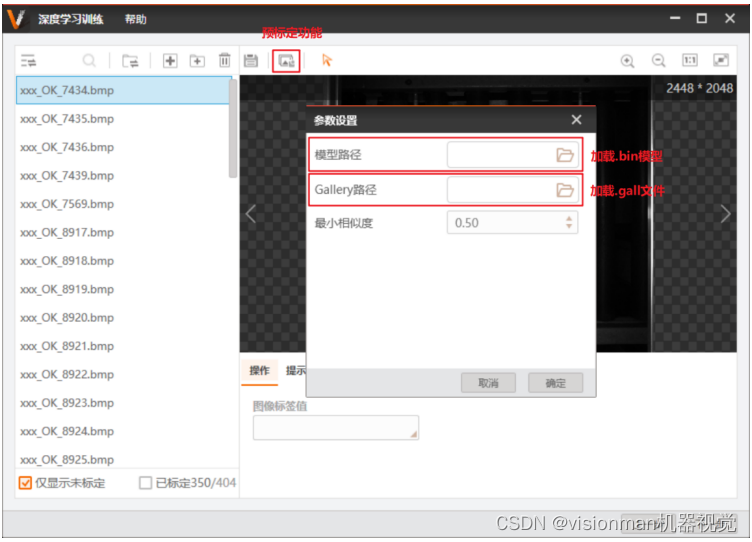Click the file list vertical scrollbar
752x542 pixels.
pyautogui.click(x=233, y=129)
